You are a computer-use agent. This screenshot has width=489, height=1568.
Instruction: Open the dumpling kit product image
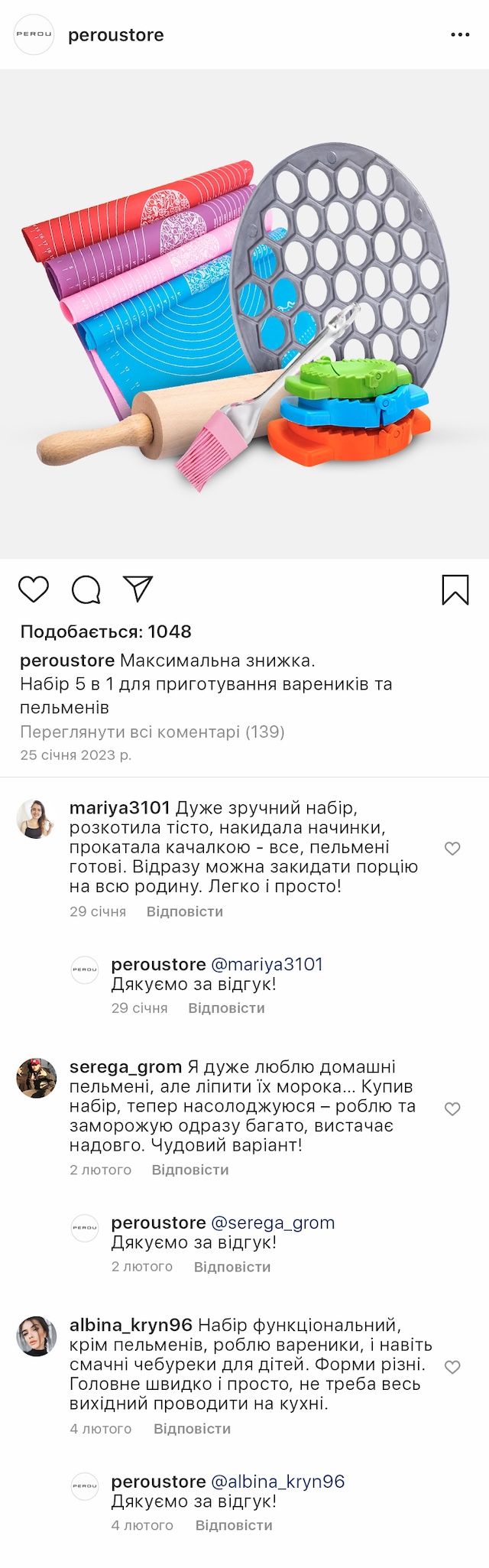click(x=244, y=313)
